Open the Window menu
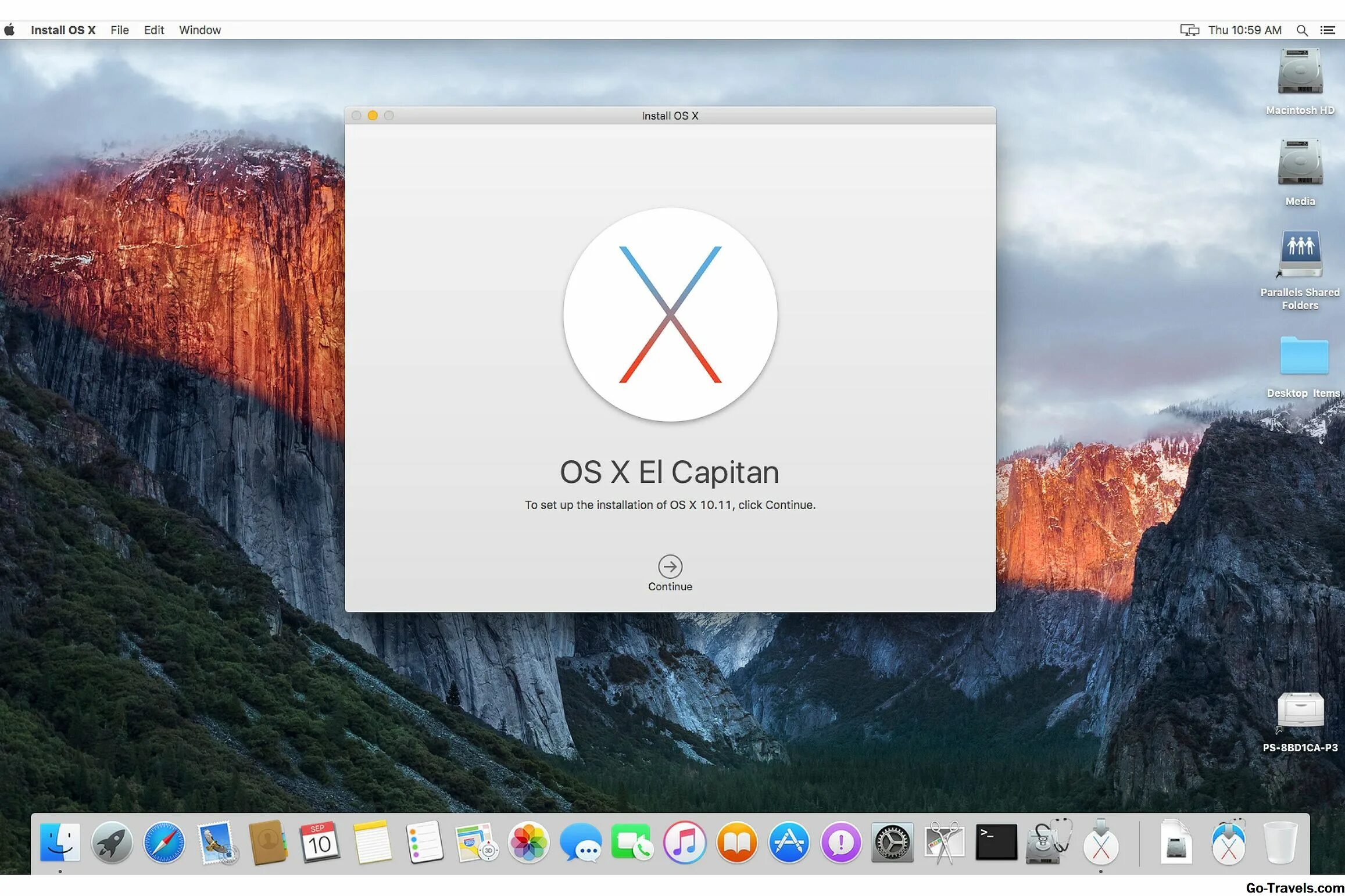Screen dimensions: 1345x896 click(199, 30)
